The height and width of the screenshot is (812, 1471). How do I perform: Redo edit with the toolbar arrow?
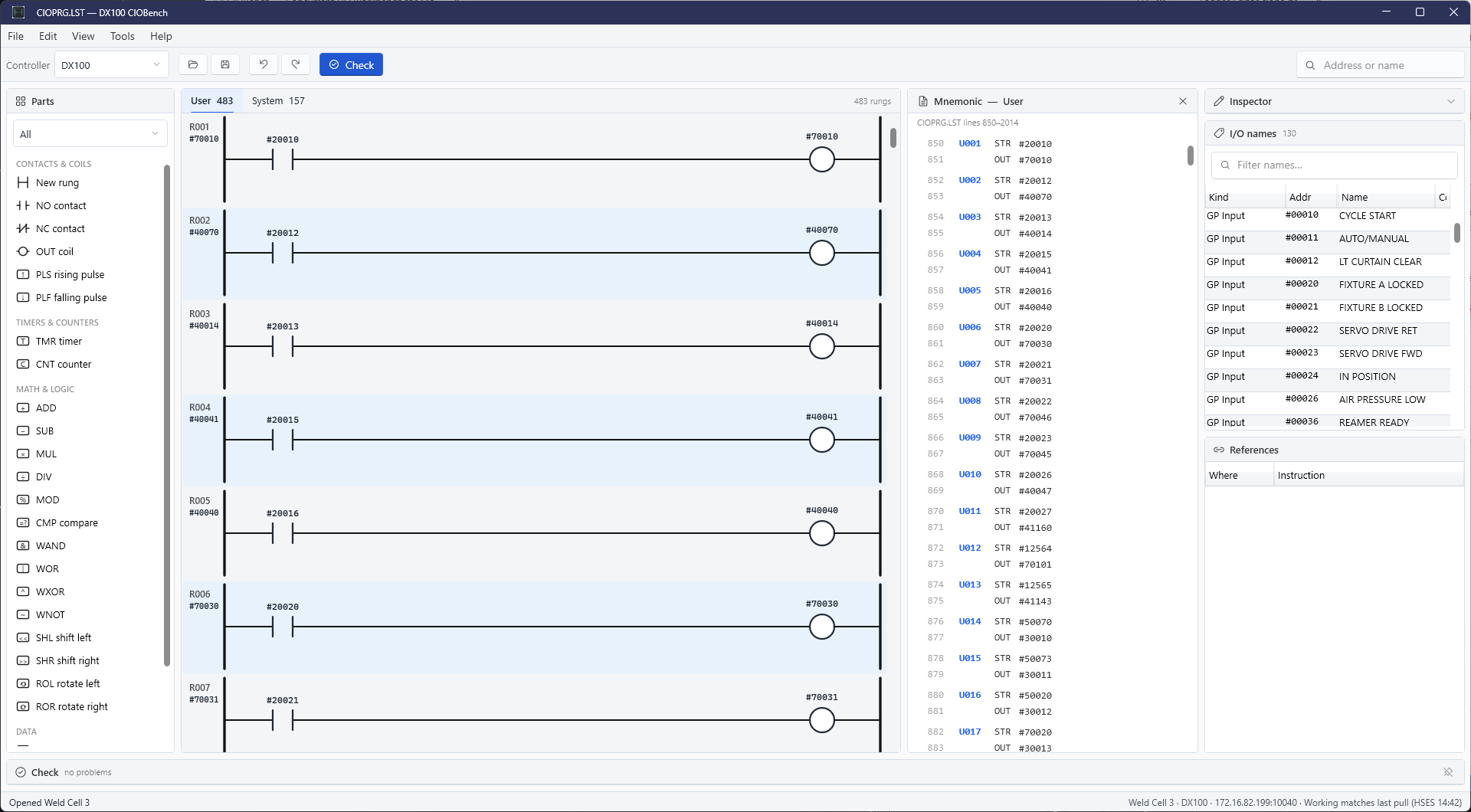point(296,65)
